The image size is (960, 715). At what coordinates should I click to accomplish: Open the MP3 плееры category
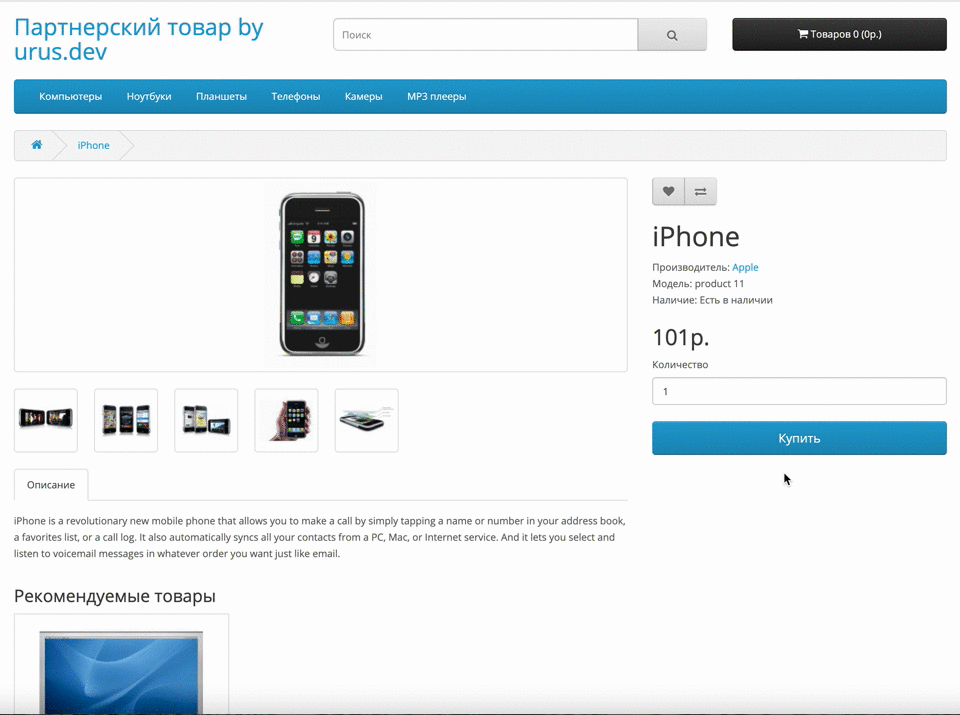(x=437, y=96)
